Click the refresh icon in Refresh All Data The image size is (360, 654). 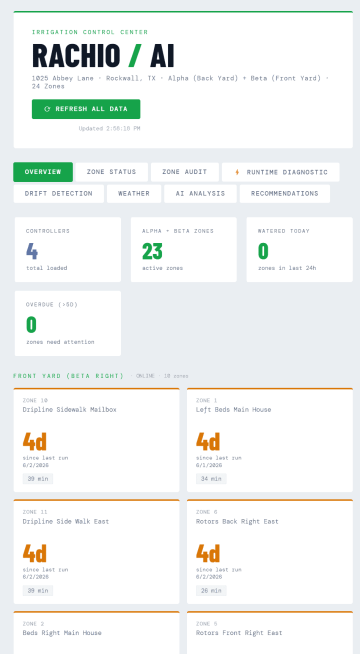[x=47, y=109]
